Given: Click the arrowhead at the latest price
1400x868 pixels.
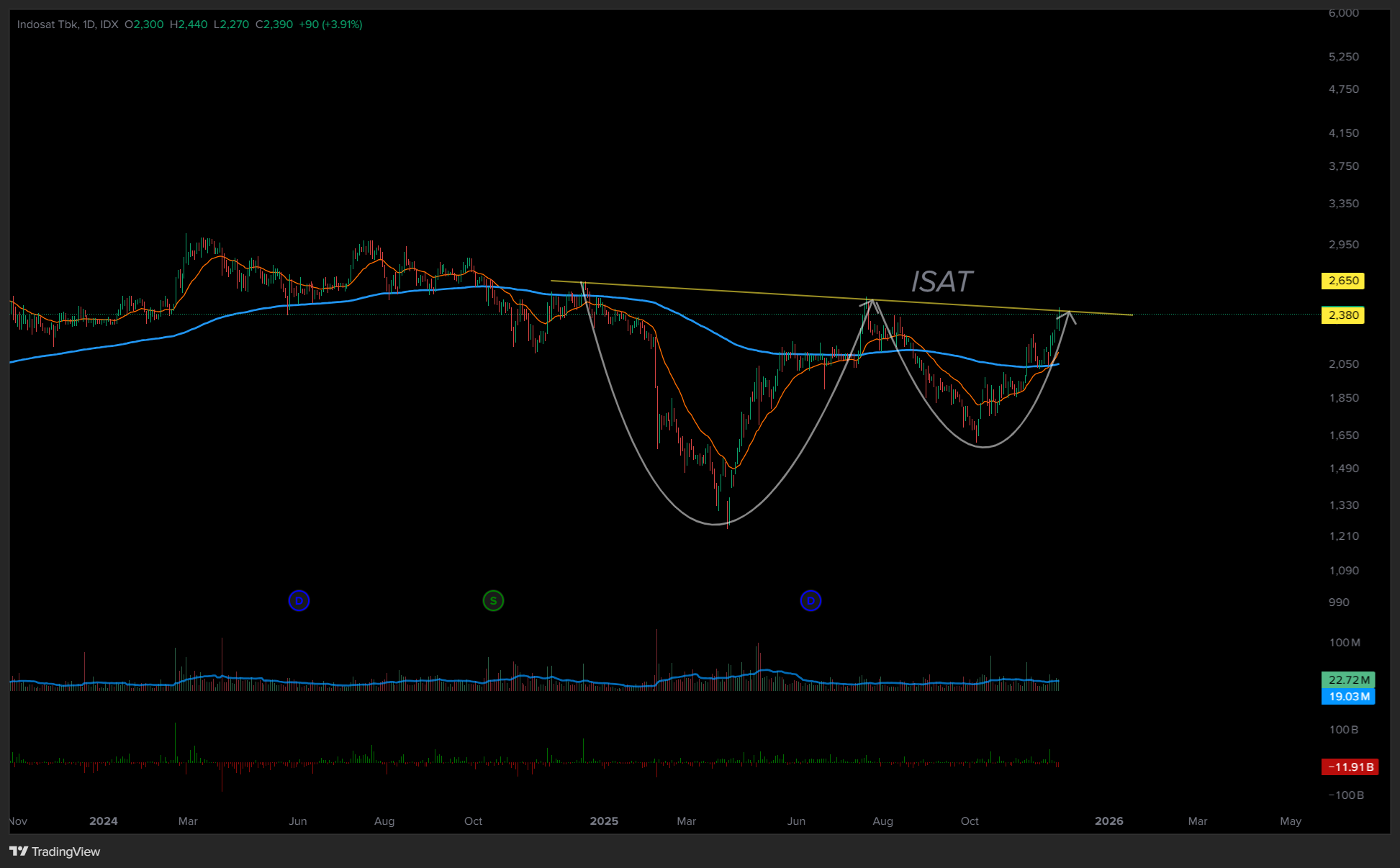Looking at the screenshot, I should [x=1069, y=315].
